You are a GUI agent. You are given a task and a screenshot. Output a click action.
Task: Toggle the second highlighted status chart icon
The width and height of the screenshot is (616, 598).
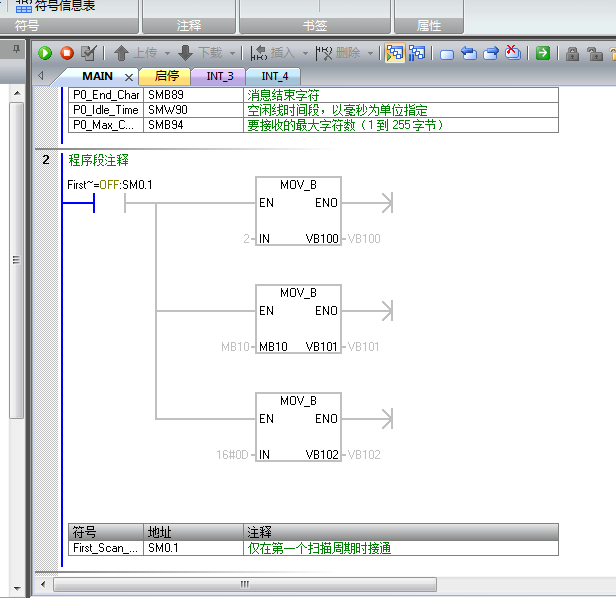click(416, 53)
